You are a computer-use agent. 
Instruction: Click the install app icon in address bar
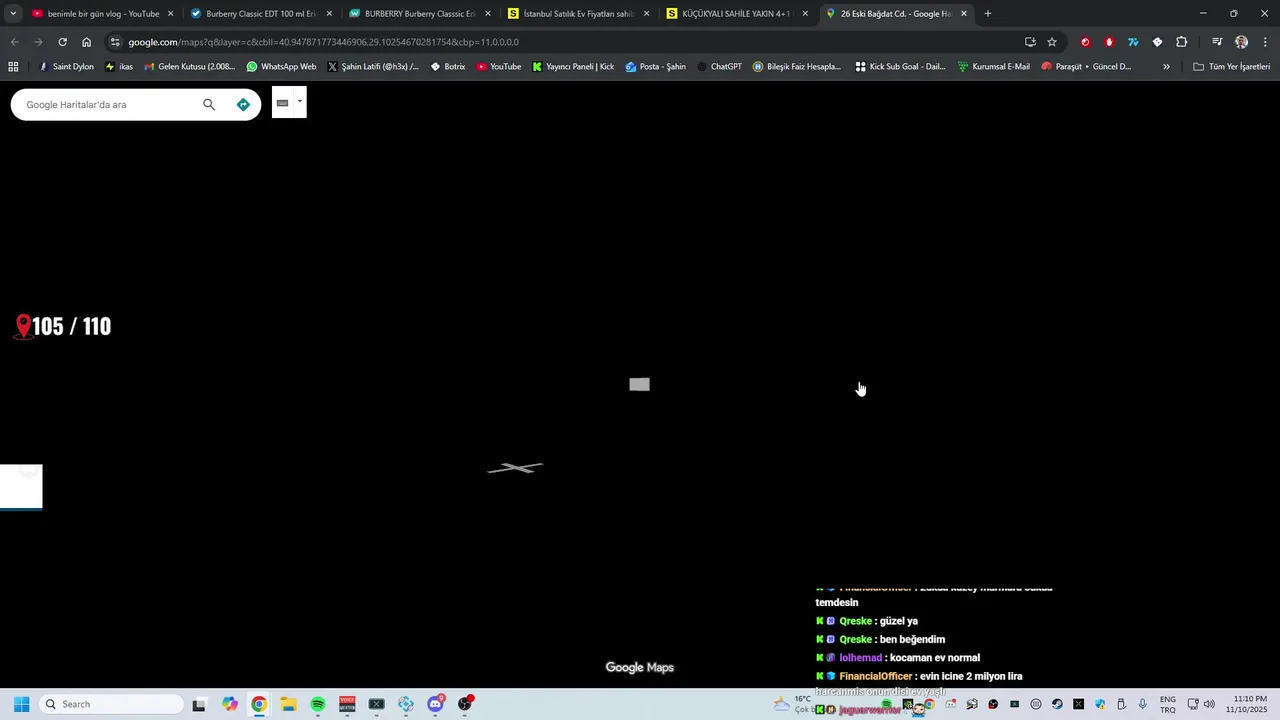tap(1030, 42)
